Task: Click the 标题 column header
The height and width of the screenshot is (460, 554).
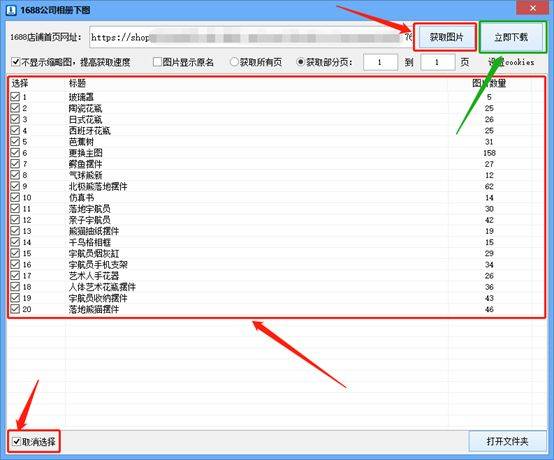Action: pos(77,83)
